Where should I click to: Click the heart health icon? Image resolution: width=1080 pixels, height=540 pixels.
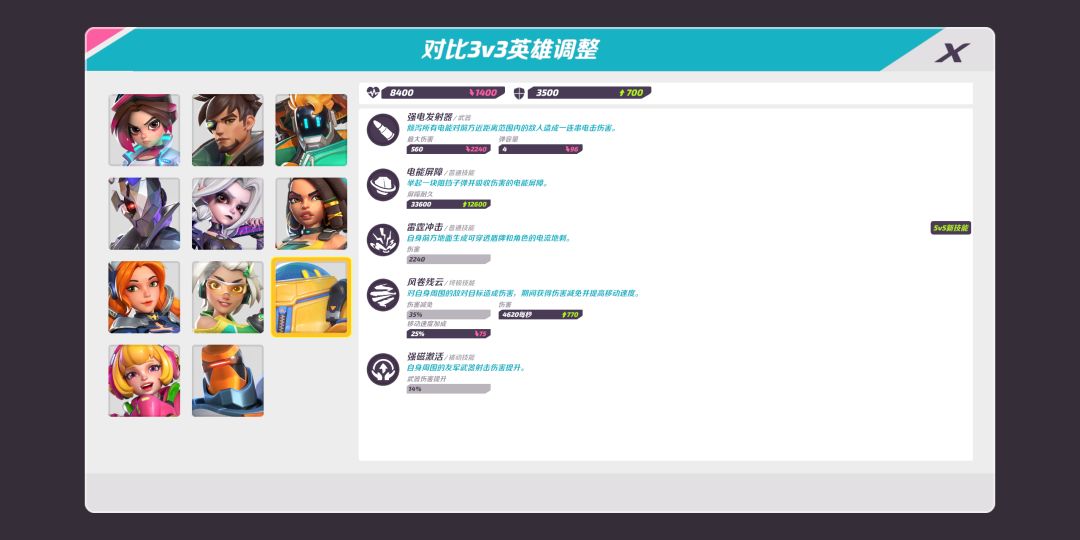tap(373, 92)
